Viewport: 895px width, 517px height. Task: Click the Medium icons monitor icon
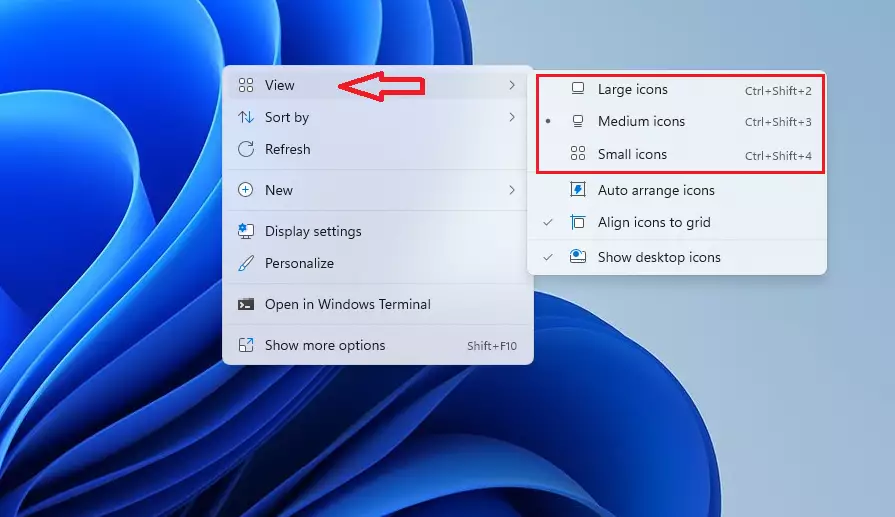click(578, 121)
